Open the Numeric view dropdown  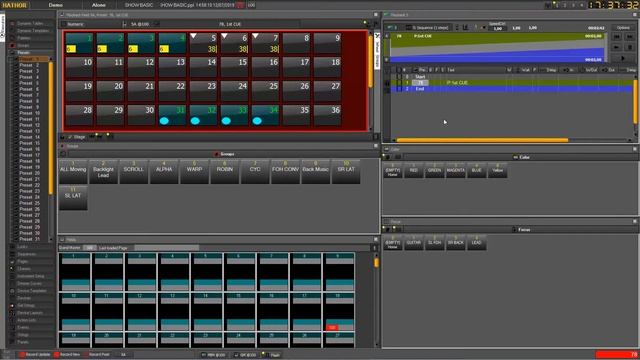click(93, 24)
